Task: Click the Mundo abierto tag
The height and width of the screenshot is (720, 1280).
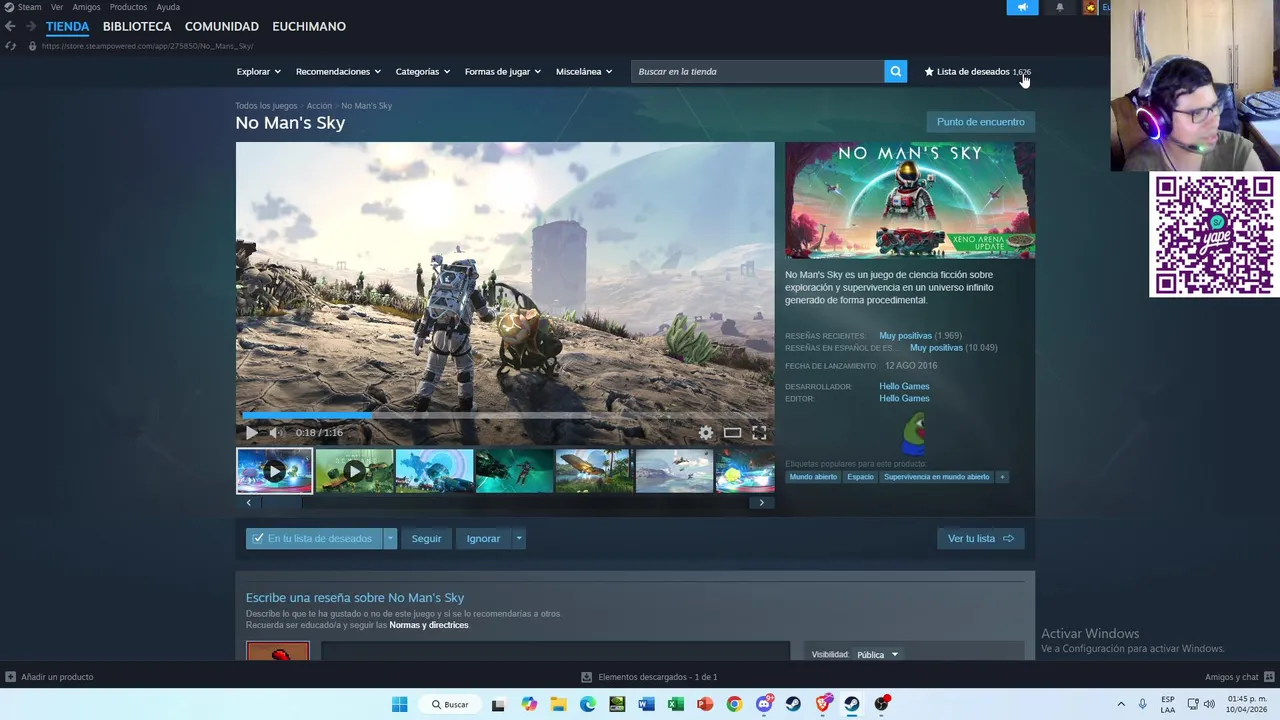Action: coord(813,477)
